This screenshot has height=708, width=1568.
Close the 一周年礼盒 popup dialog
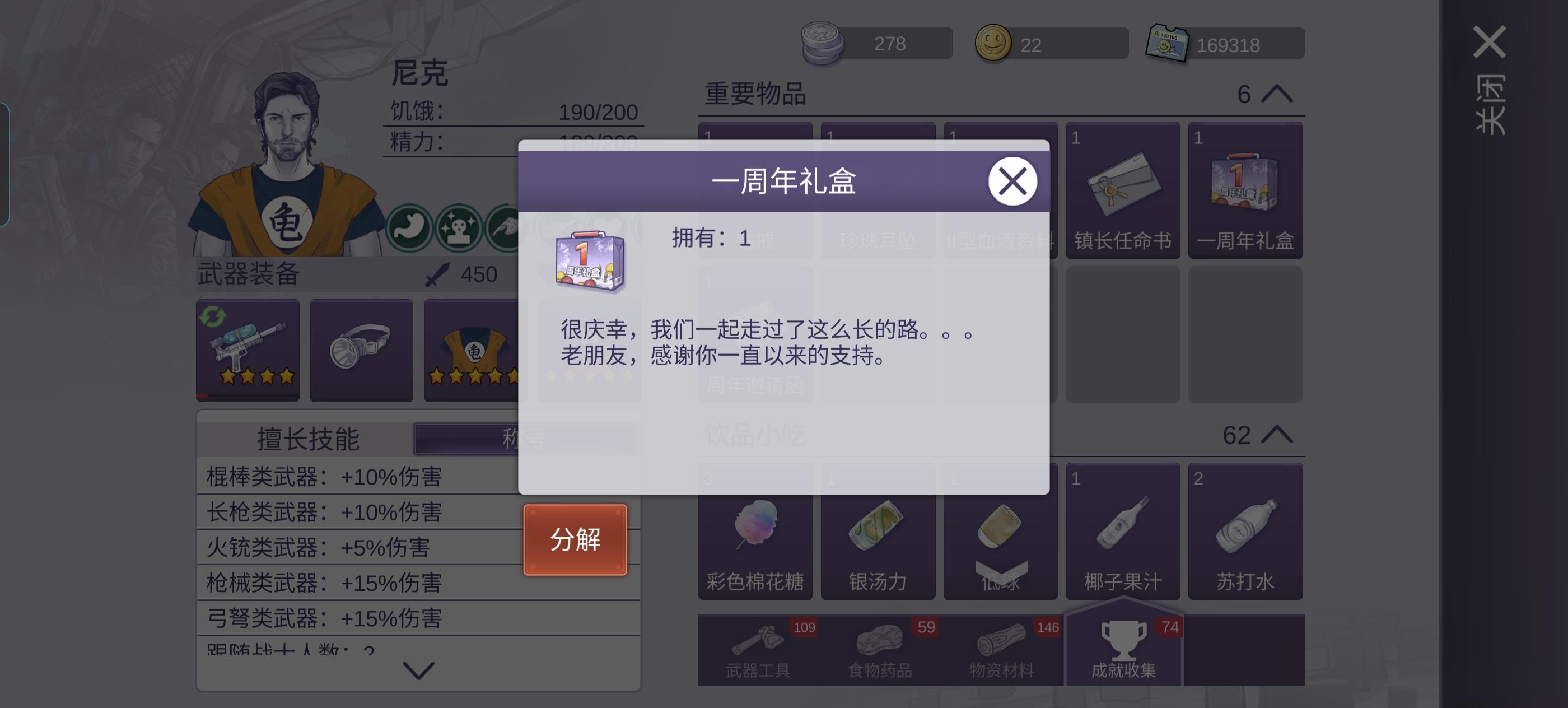(x=1012, y=181)
